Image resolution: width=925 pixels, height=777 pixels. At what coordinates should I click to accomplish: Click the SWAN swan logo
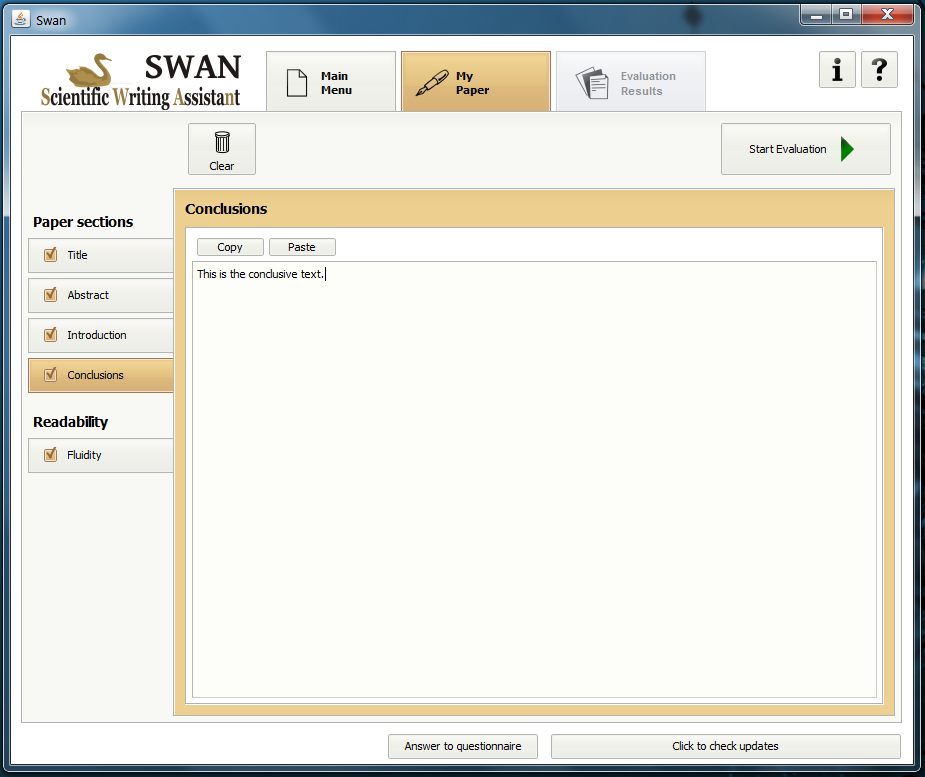tap(140, 81)
